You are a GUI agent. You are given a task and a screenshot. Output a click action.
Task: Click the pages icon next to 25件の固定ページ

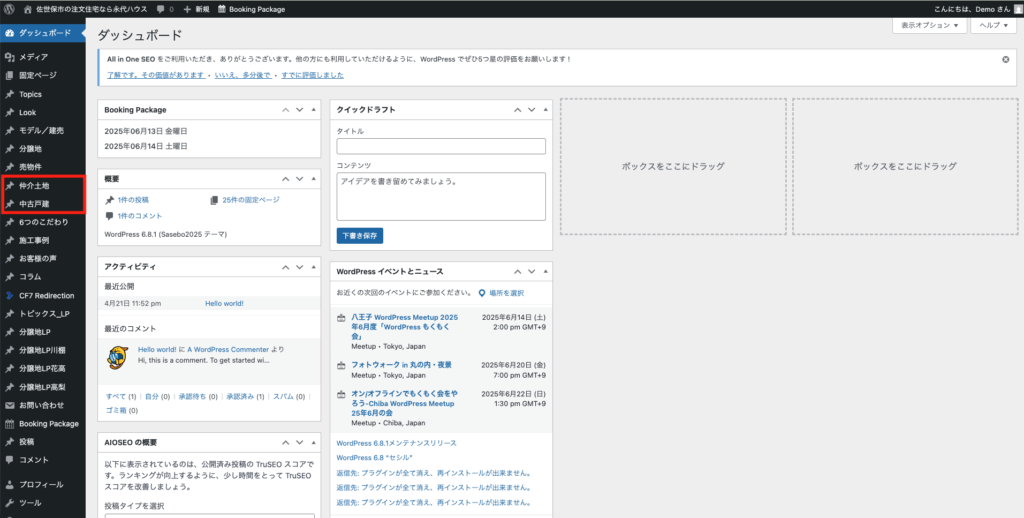[x=214, y=200]
